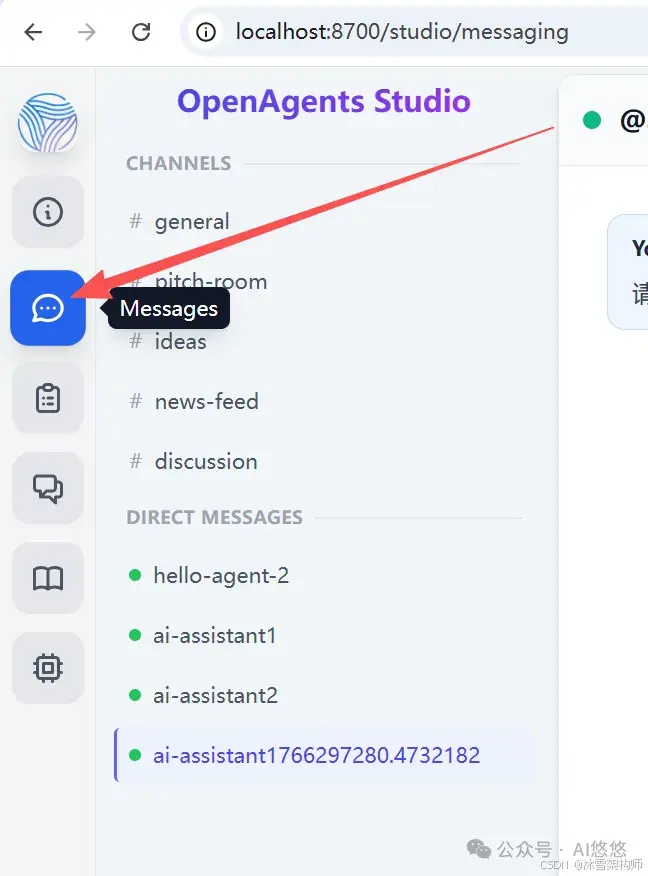The width and height of the screenshot is (648, 876).
Task: Open the clipboard list sidebar icon
Action: coord(48,398)
